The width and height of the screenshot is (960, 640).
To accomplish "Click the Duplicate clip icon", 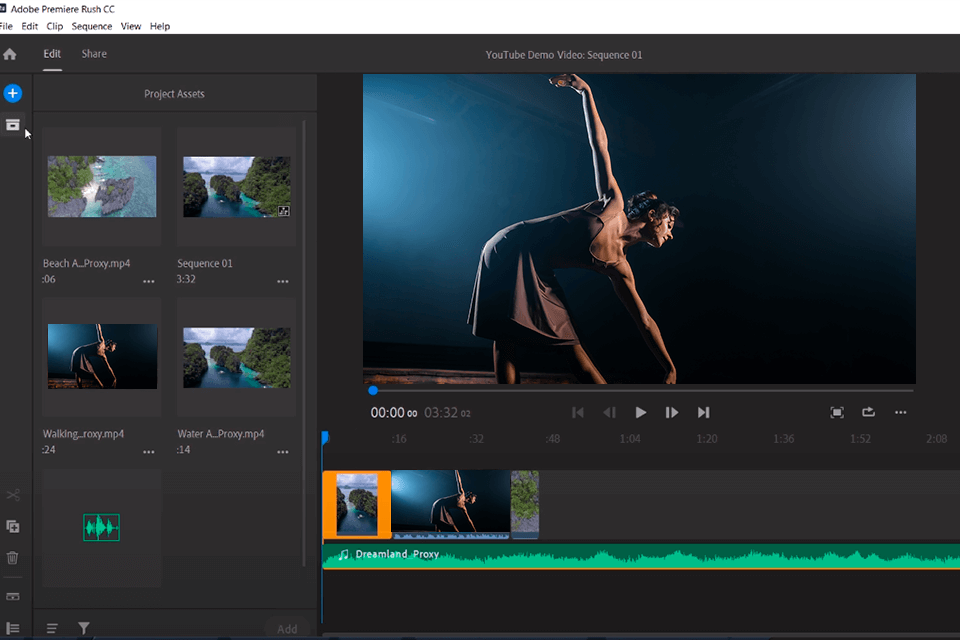I will tap(12, 526).
